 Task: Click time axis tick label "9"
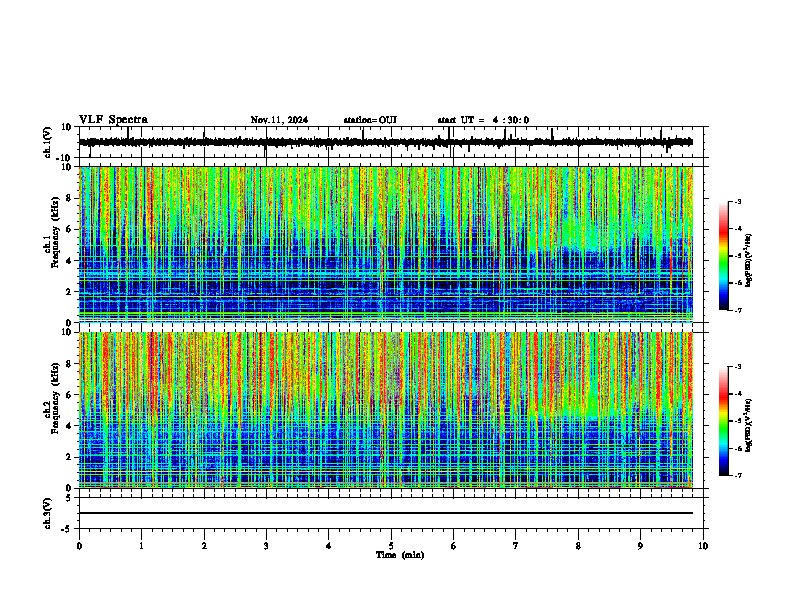[640, 546]
